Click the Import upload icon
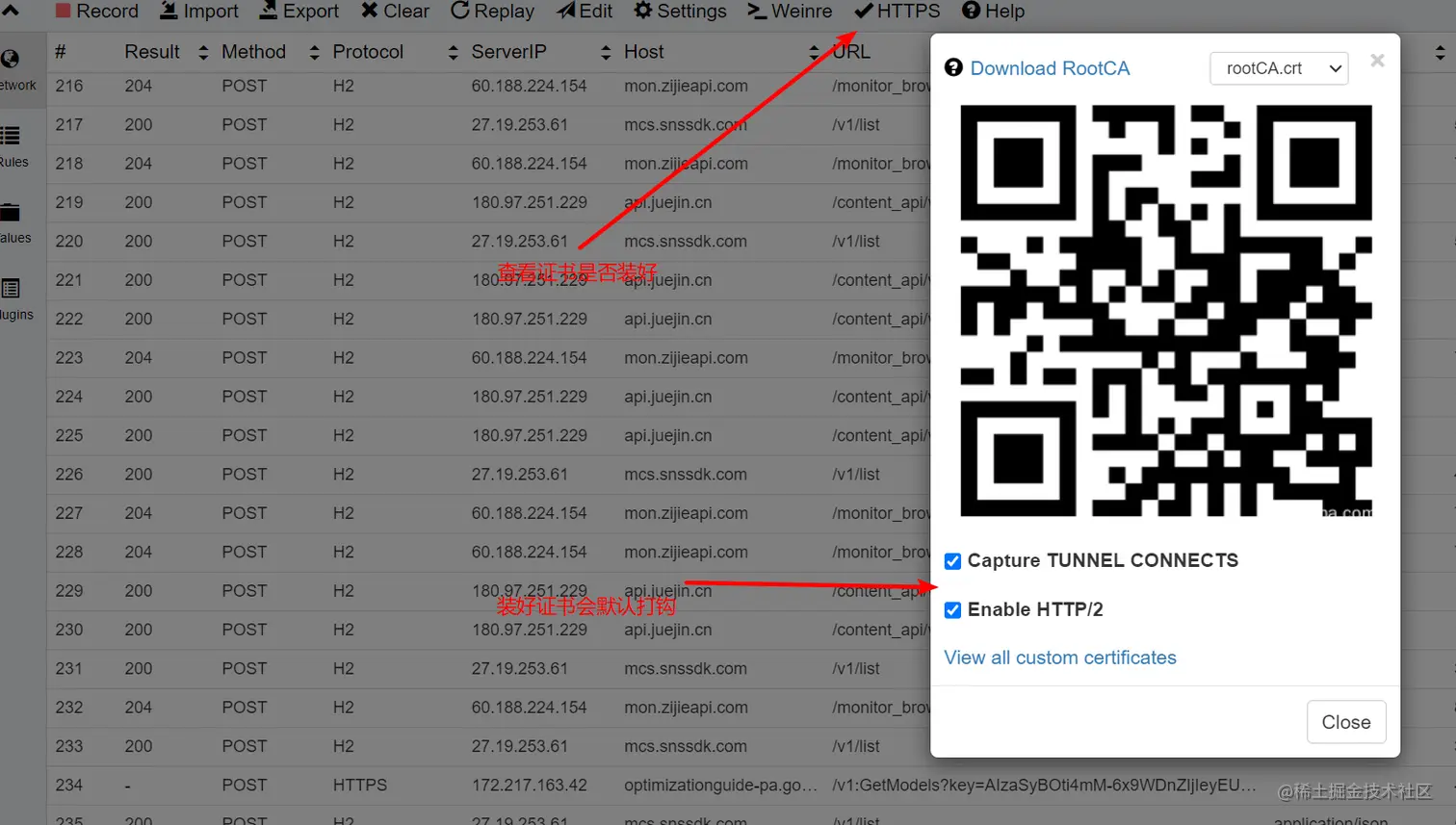 point(168,11)
